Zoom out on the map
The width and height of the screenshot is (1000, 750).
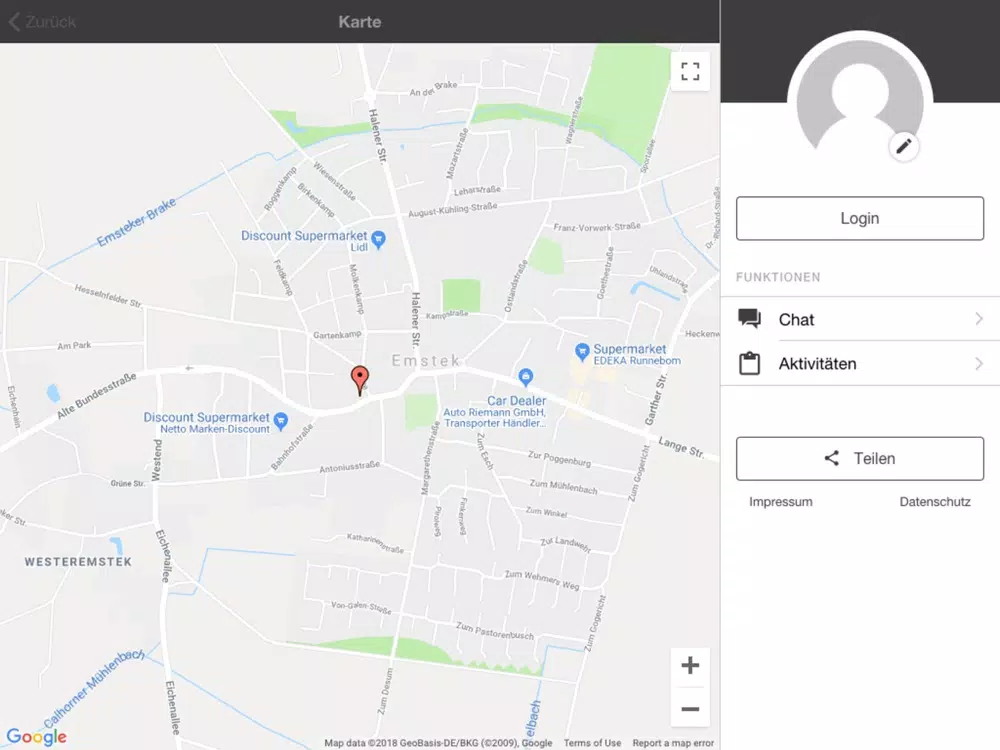[x=690, y=709]
